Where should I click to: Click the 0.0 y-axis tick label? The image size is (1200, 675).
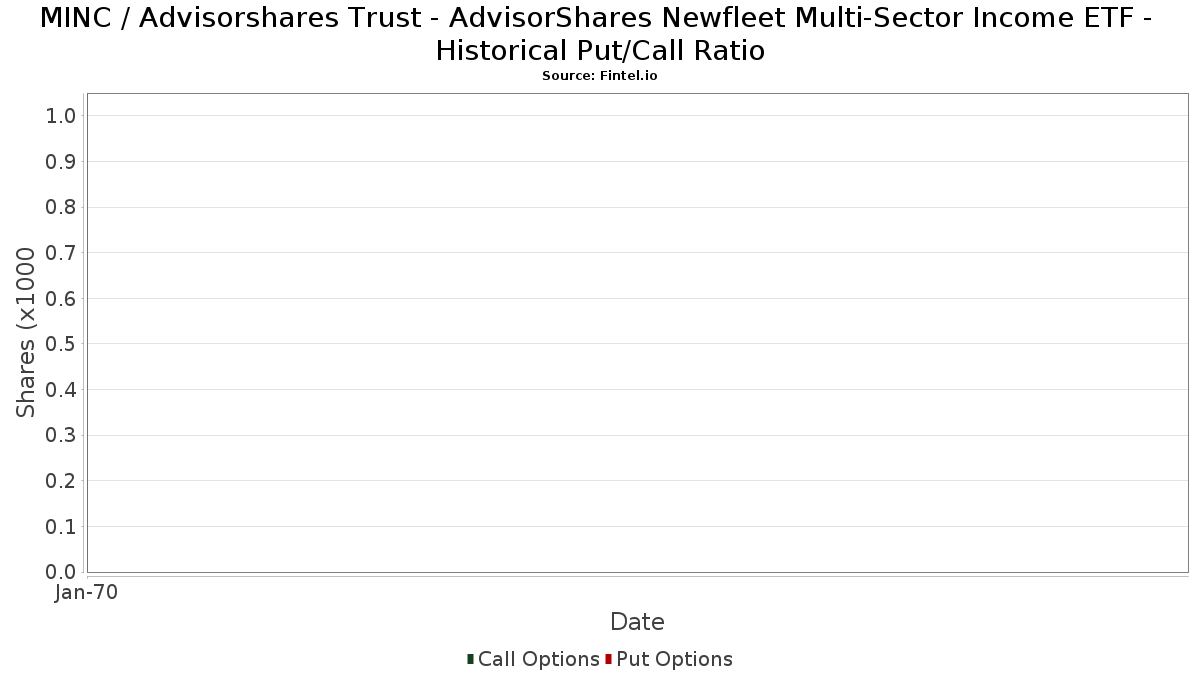(61, 572)
